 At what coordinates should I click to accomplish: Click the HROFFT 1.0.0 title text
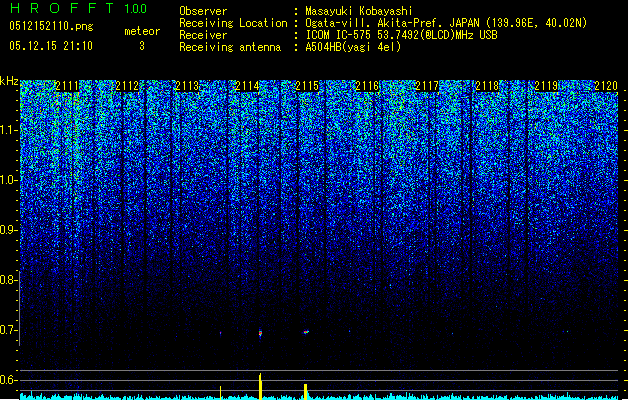(78, 8)
